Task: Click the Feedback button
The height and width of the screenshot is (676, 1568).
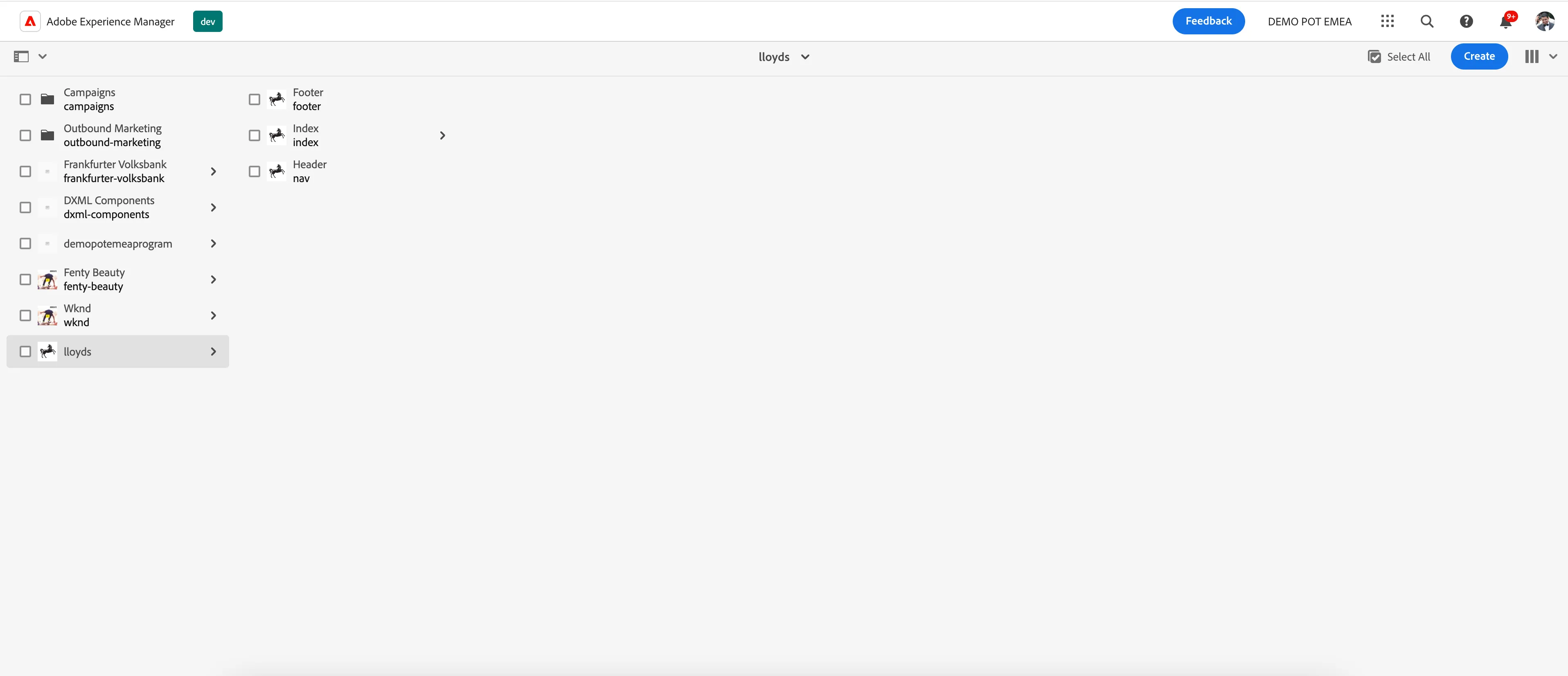Action: tap(1208, 21)
